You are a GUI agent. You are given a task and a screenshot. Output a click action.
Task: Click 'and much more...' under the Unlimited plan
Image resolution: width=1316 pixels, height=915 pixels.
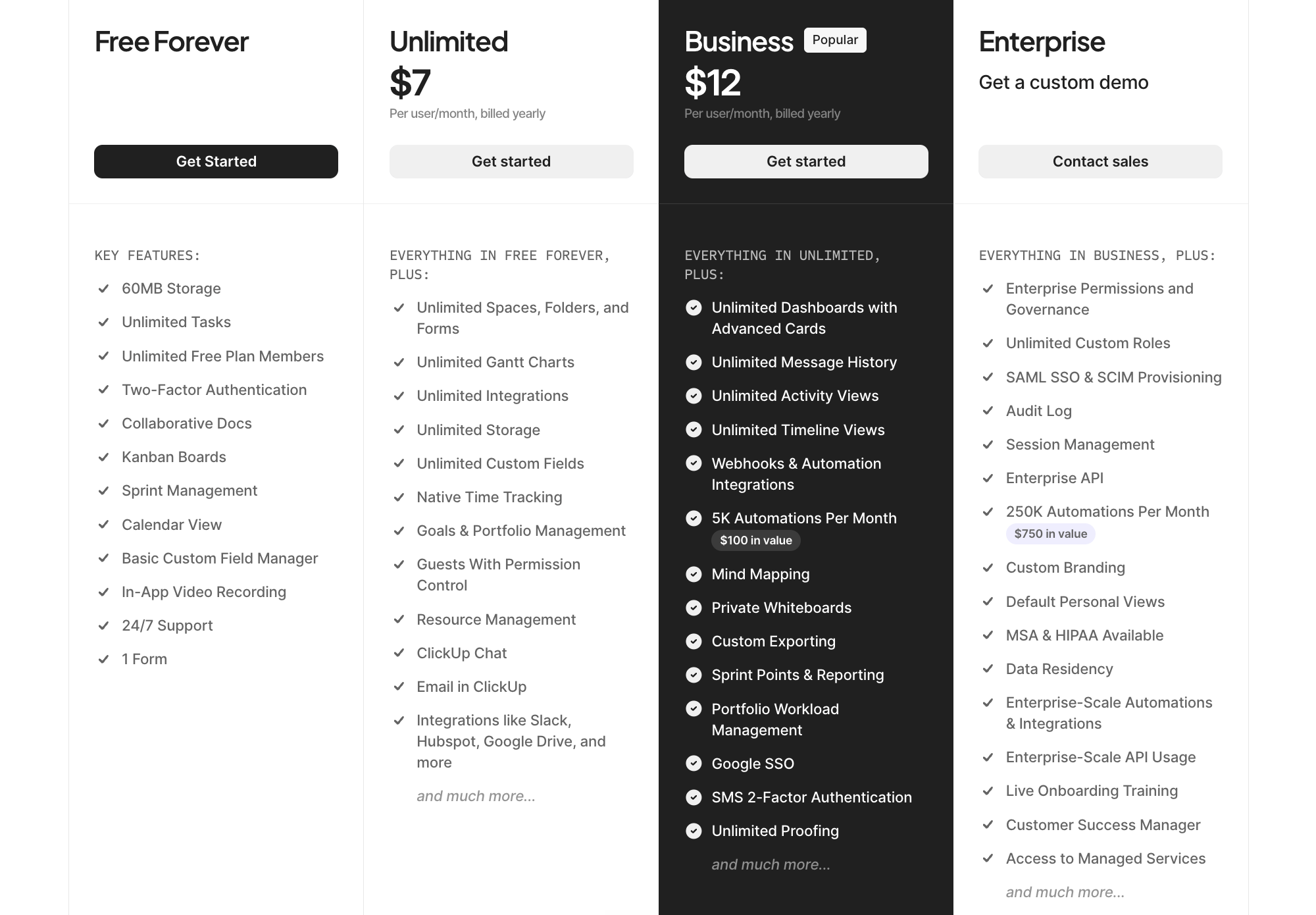click(x=476, y=796)
